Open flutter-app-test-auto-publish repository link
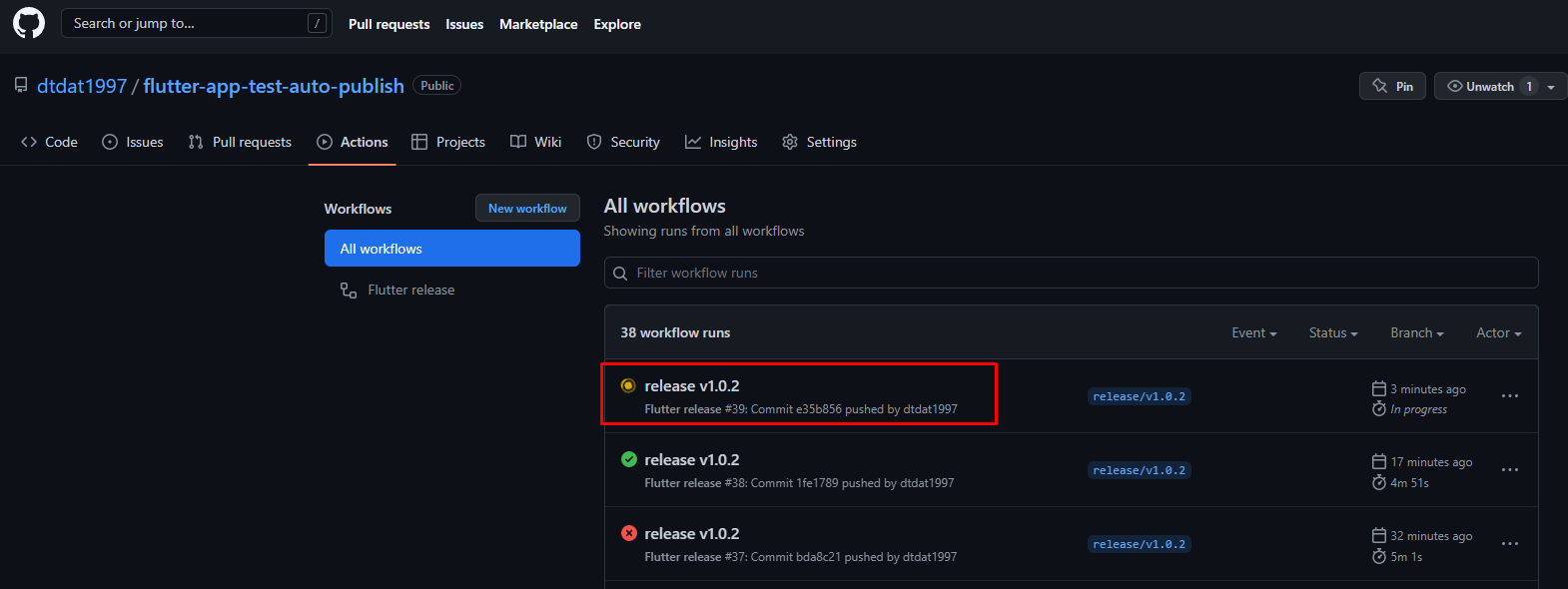The image size is (1568, 589). (x=274, y=86)
